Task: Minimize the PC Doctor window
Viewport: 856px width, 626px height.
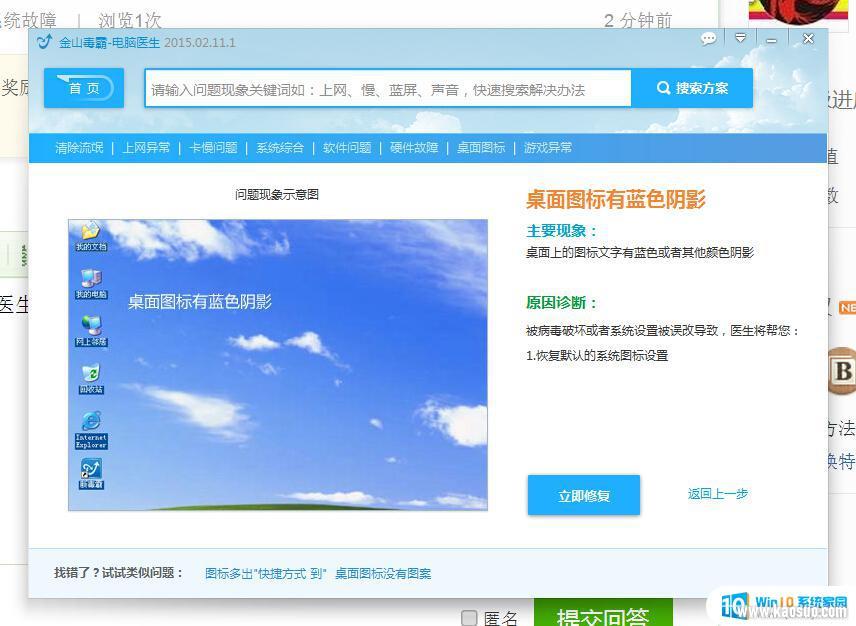Action: click(771, 40)
